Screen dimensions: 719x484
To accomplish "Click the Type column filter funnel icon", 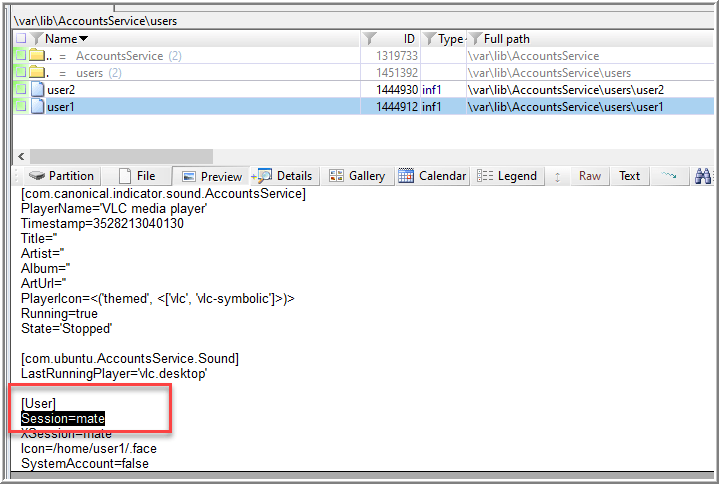I will (x=429, y=39).
